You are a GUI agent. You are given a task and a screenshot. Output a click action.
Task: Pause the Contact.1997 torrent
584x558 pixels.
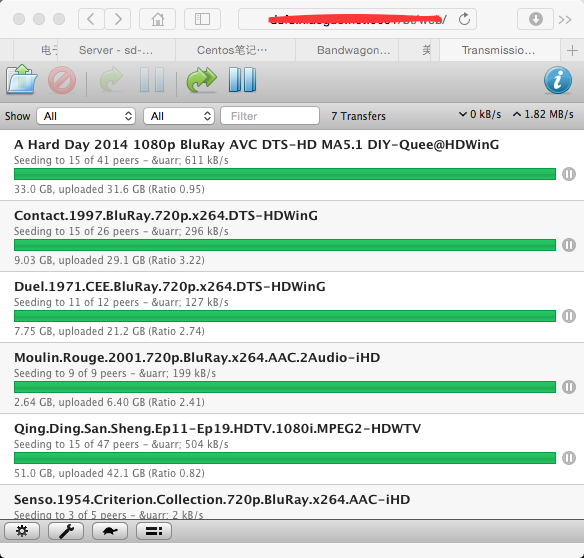click(x=569, y=245)
